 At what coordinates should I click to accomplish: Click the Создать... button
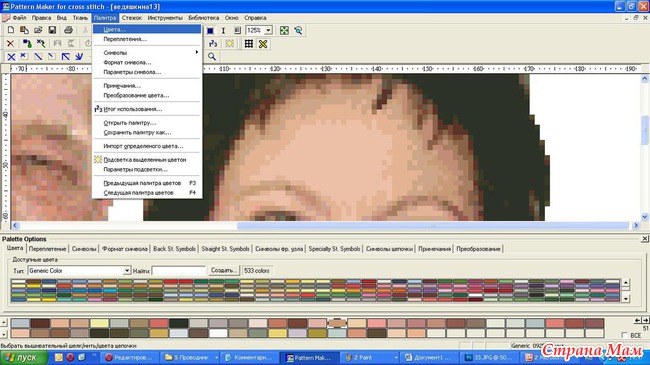(x=223, y=270)
